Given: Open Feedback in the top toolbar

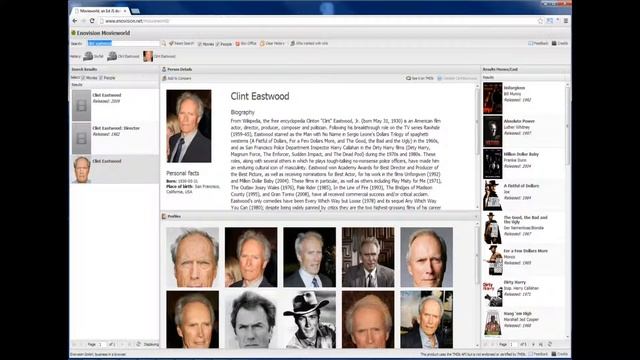Looking at the screenshot, I should click(x=538, y=43).
